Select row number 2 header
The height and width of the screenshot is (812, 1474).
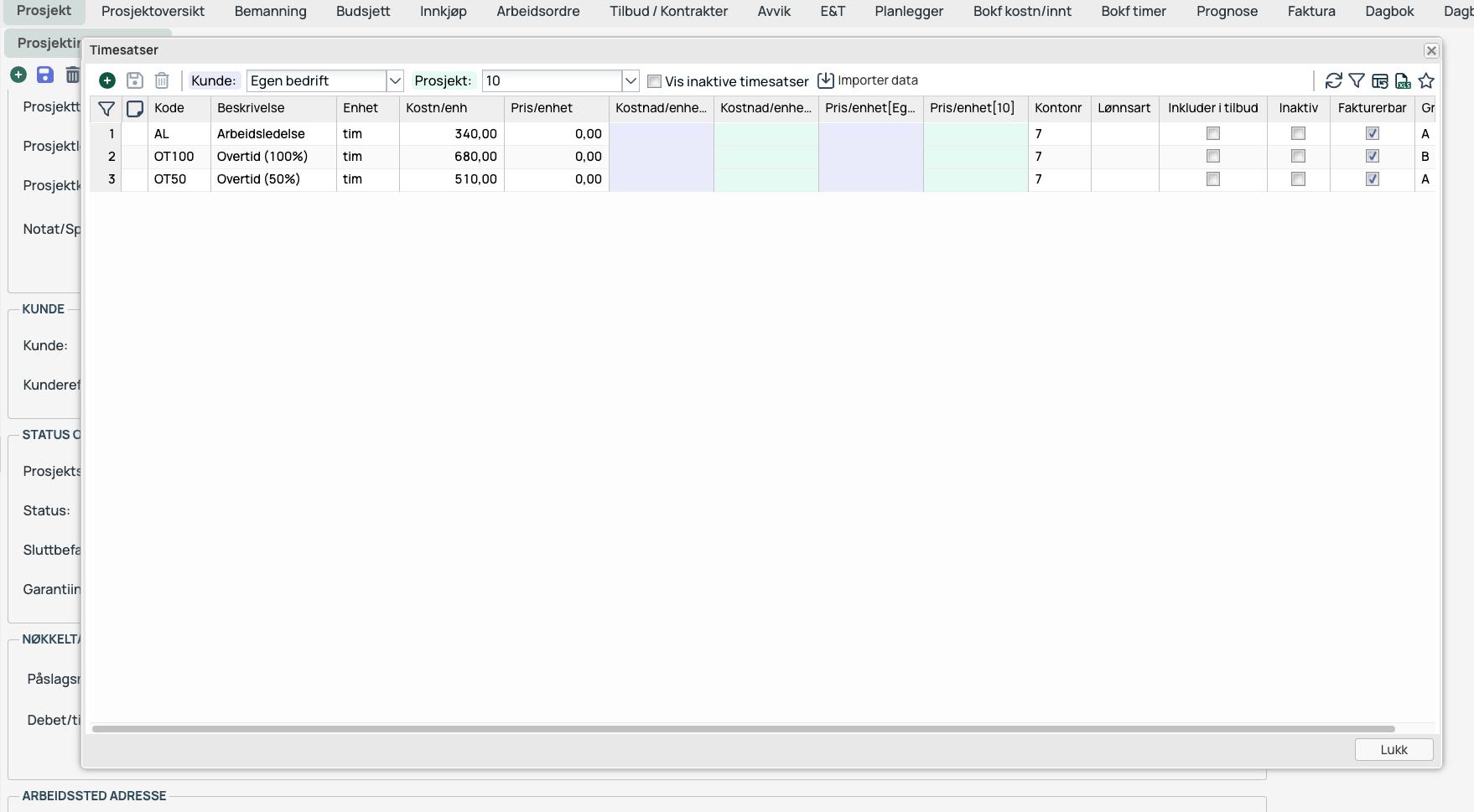(x=106, y=156)
